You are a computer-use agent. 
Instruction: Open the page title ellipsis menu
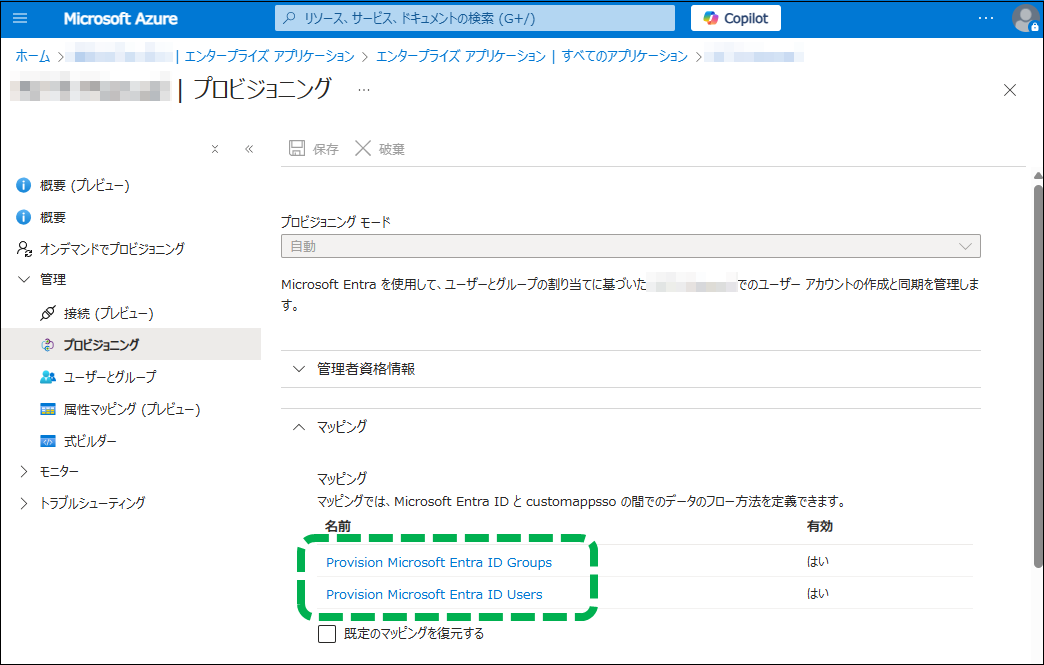click(364, 89)
